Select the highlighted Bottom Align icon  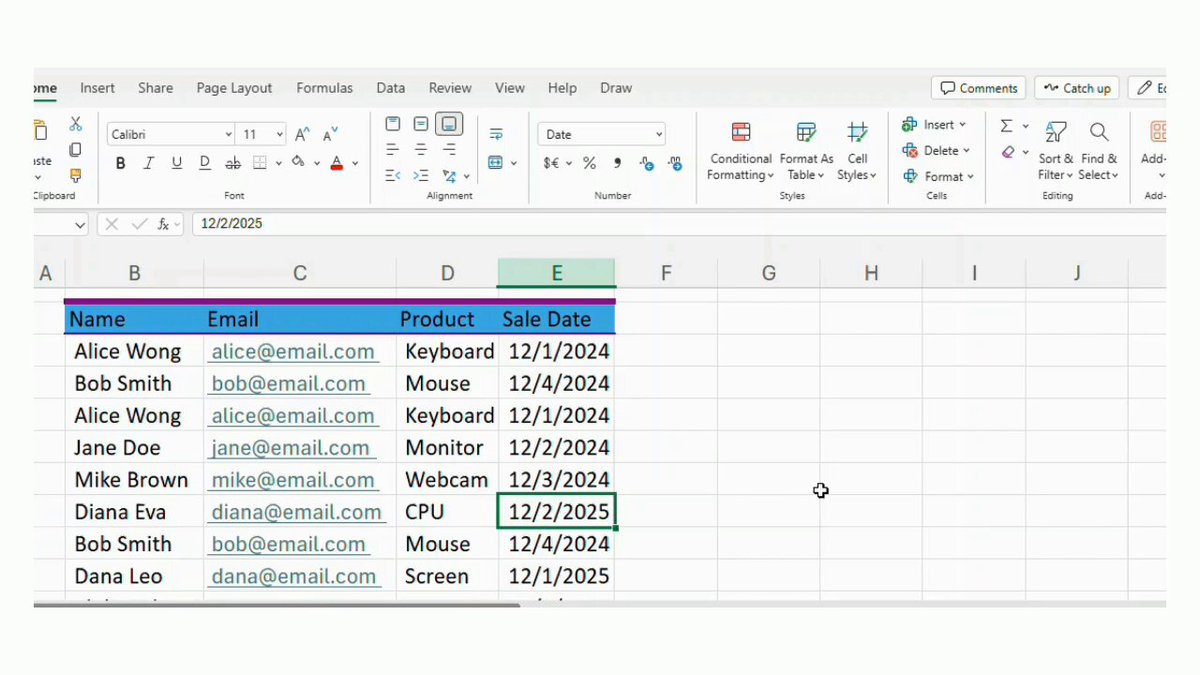450,124
